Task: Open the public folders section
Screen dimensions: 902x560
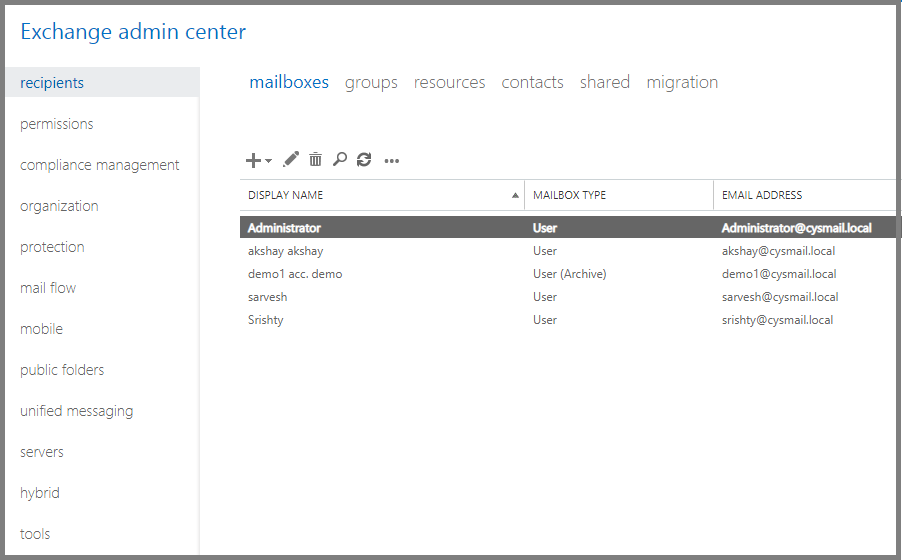Action: pyautogui.click(x=62, y=369)
